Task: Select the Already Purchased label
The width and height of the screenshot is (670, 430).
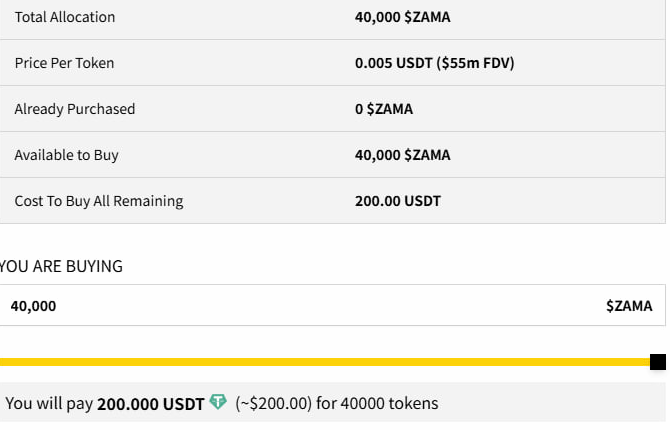Action: (x=74, y=109)
